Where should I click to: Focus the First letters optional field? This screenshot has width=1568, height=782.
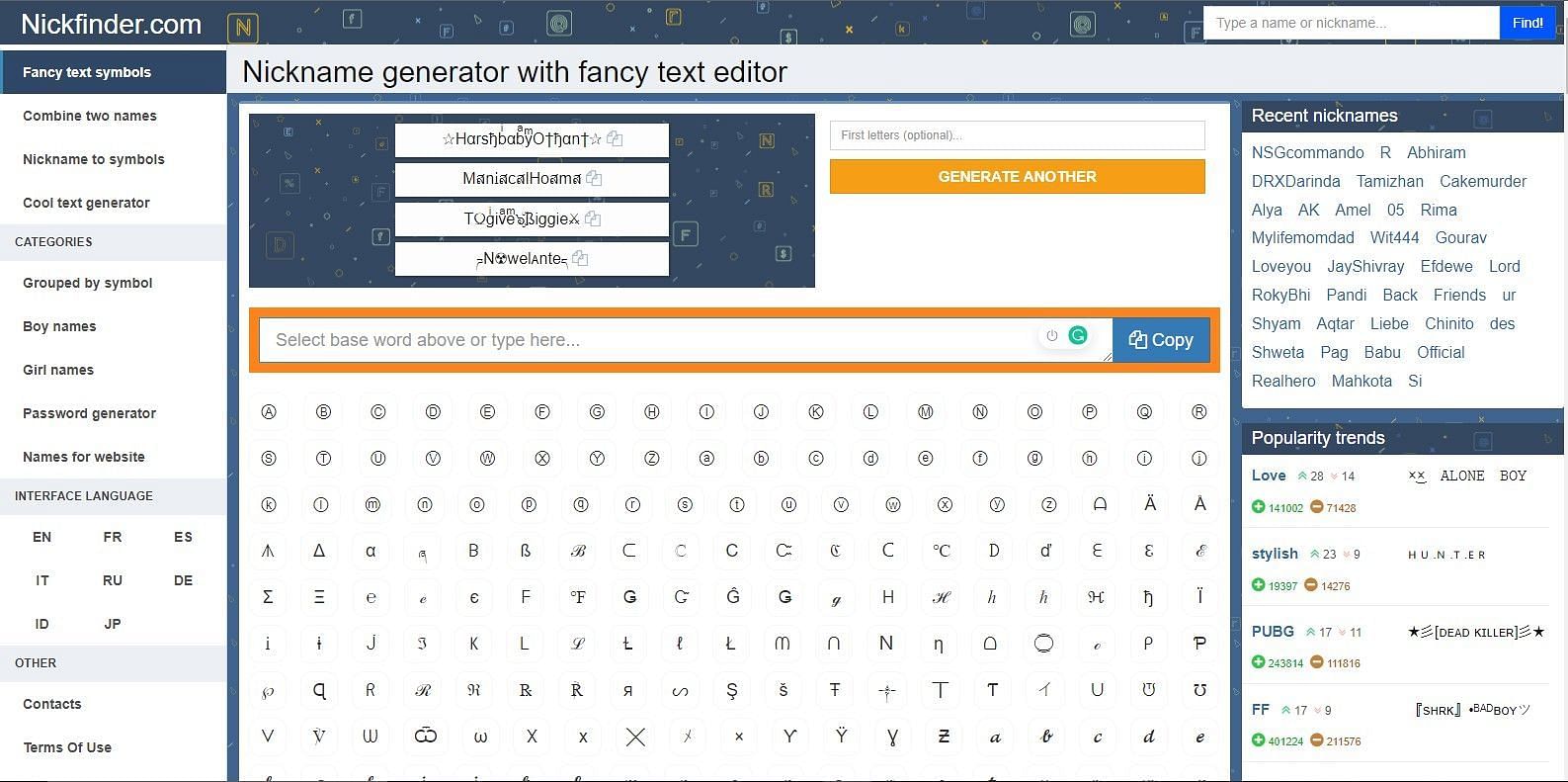pyautogui.click(x=1017, y=135)
